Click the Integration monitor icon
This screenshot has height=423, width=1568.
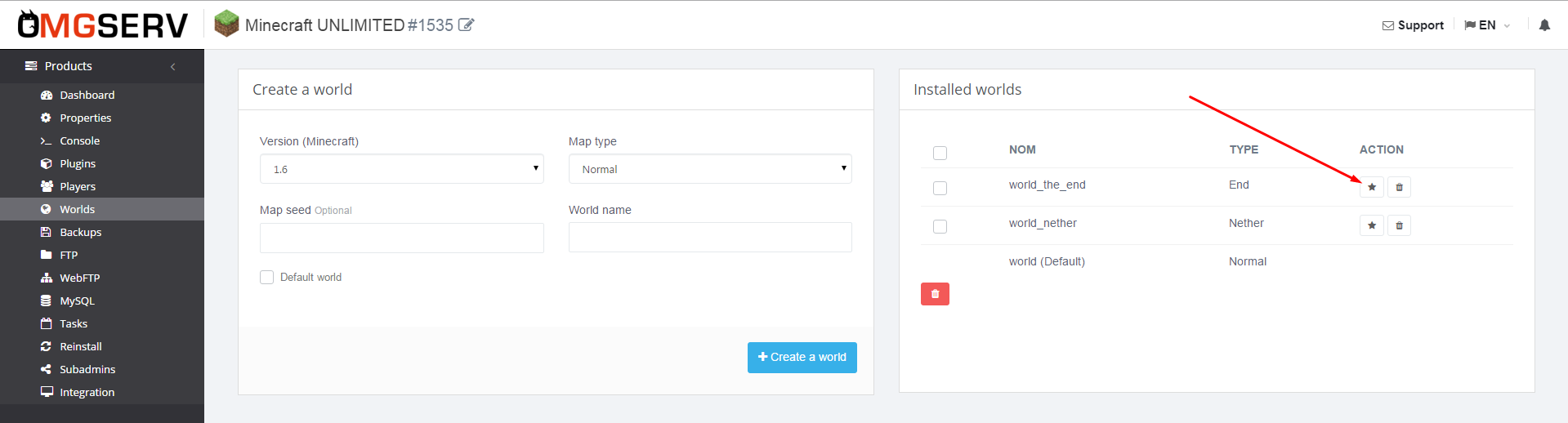(47, 392)
